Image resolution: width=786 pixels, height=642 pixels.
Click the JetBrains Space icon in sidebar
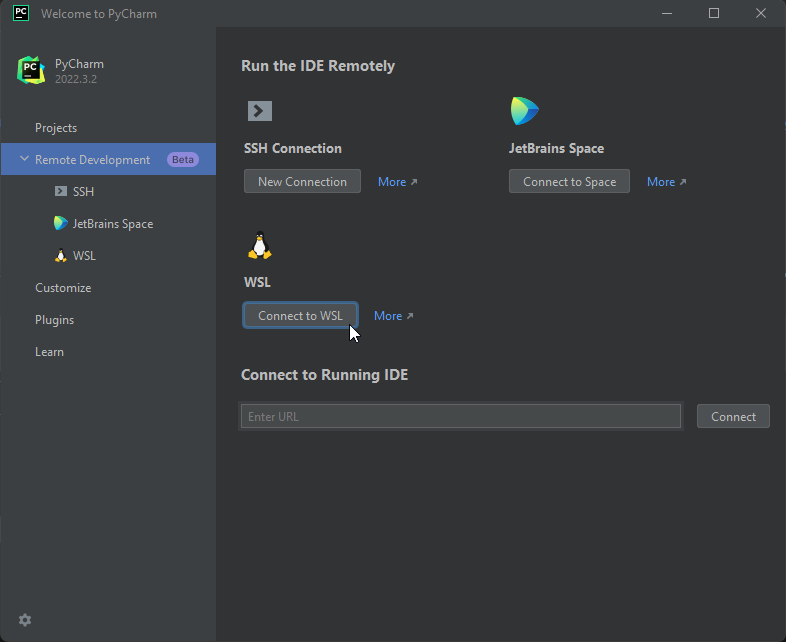click(61, 224)
